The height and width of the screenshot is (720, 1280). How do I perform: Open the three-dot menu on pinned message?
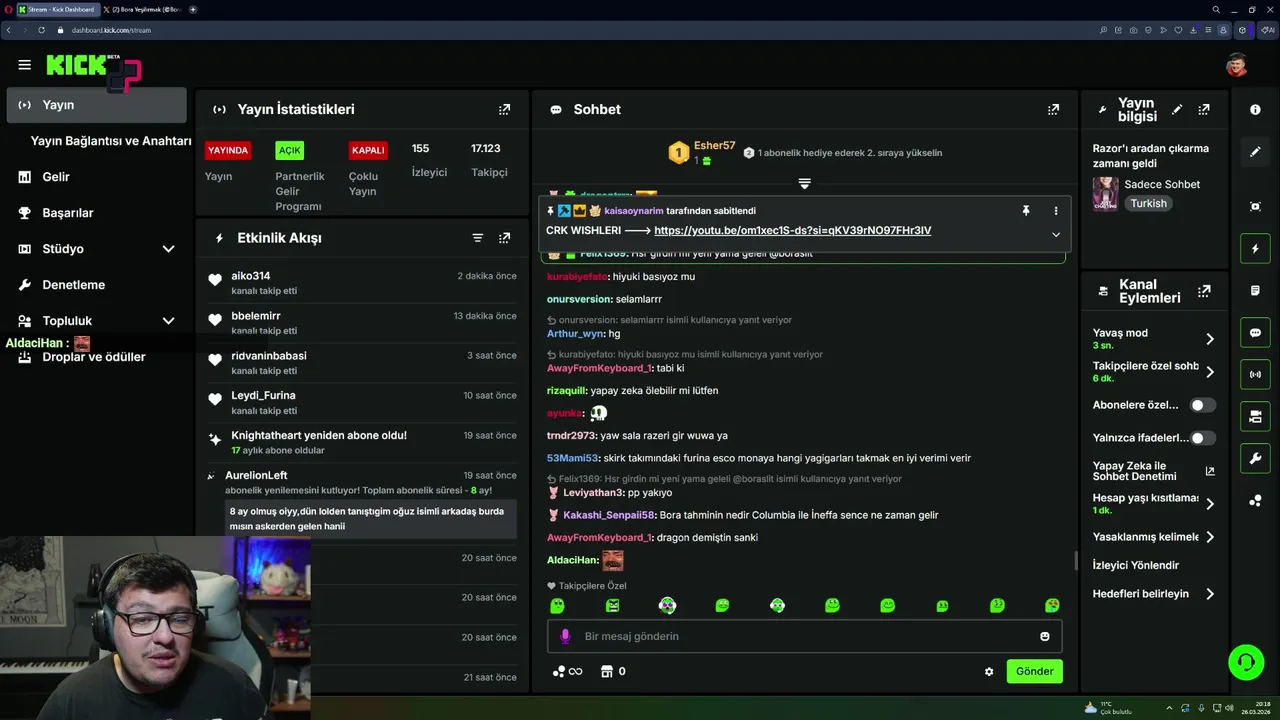1055,211
